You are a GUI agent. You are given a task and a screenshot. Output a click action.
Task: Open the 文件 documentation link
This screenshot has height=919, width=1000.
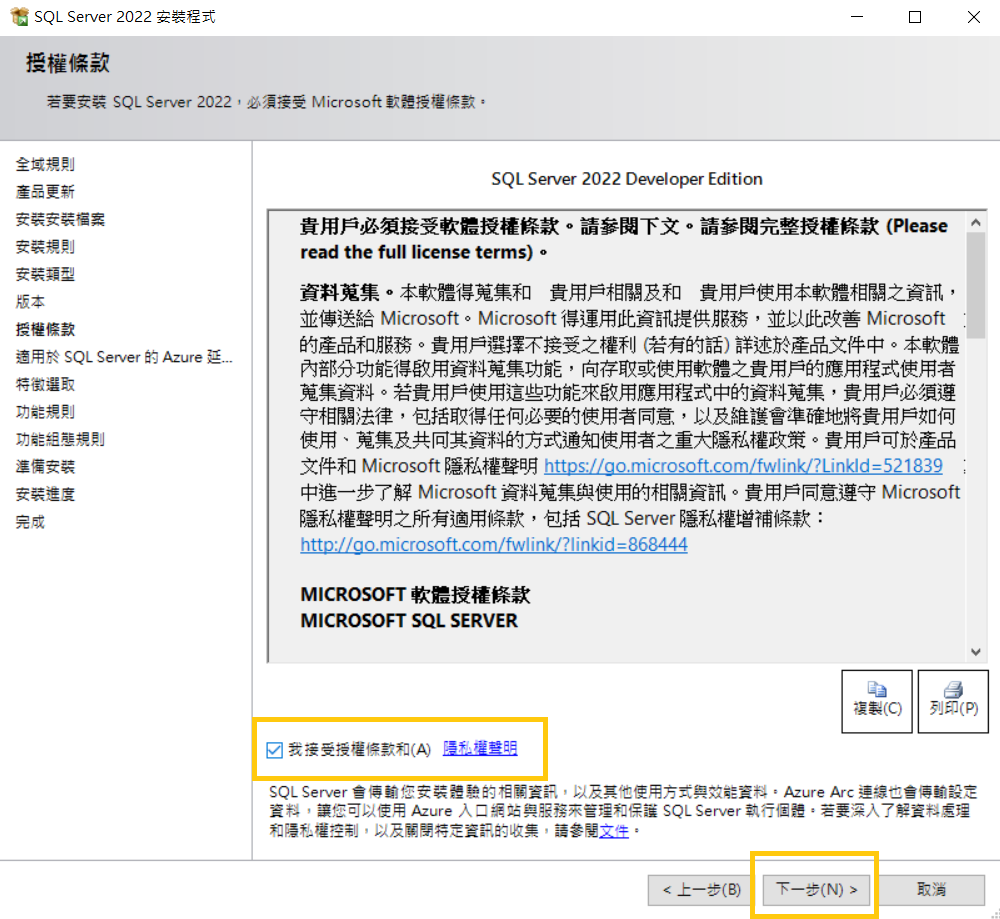pyautogui.click(x=614, y=831)
